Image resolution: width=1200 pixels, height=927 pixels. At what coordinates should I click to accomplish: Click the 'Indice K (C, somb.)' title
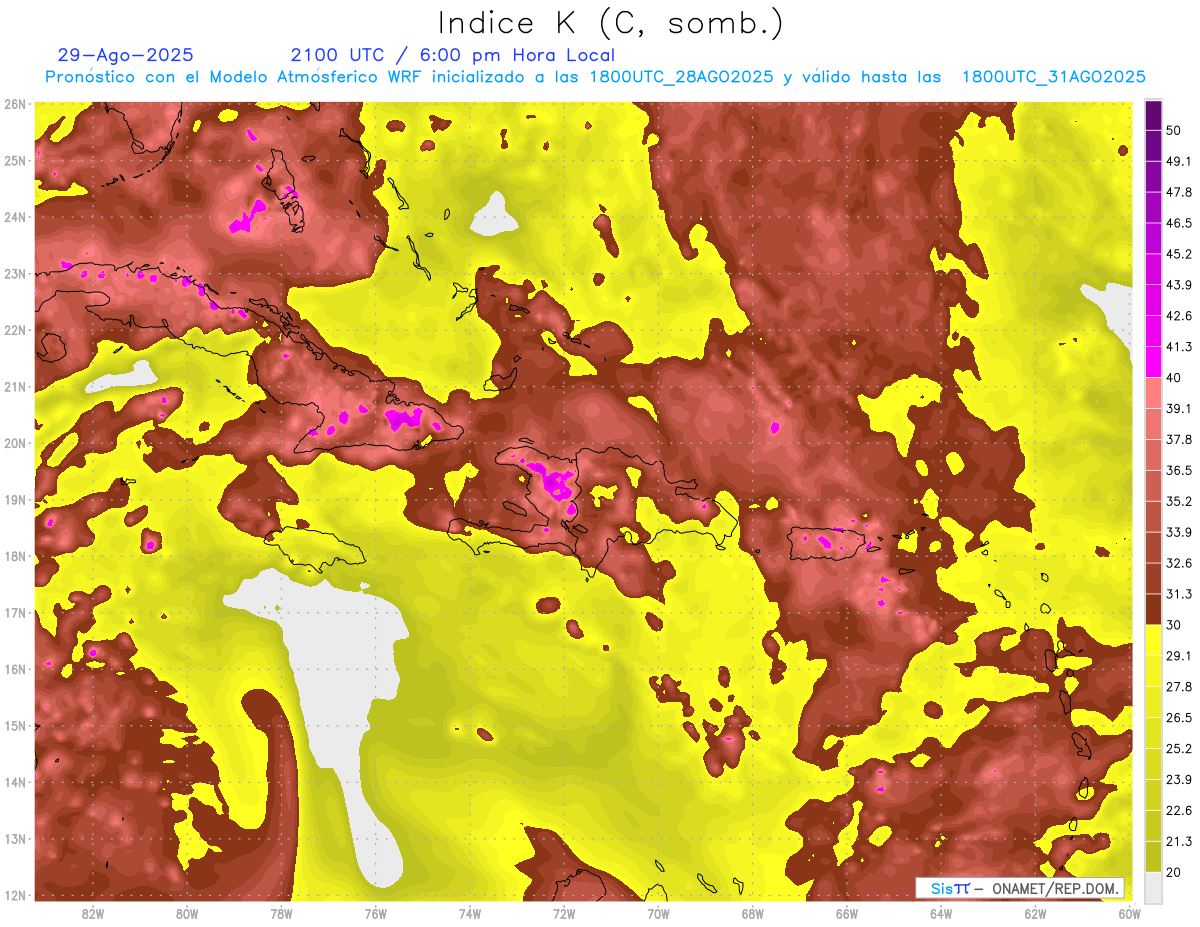pos(611,23)
